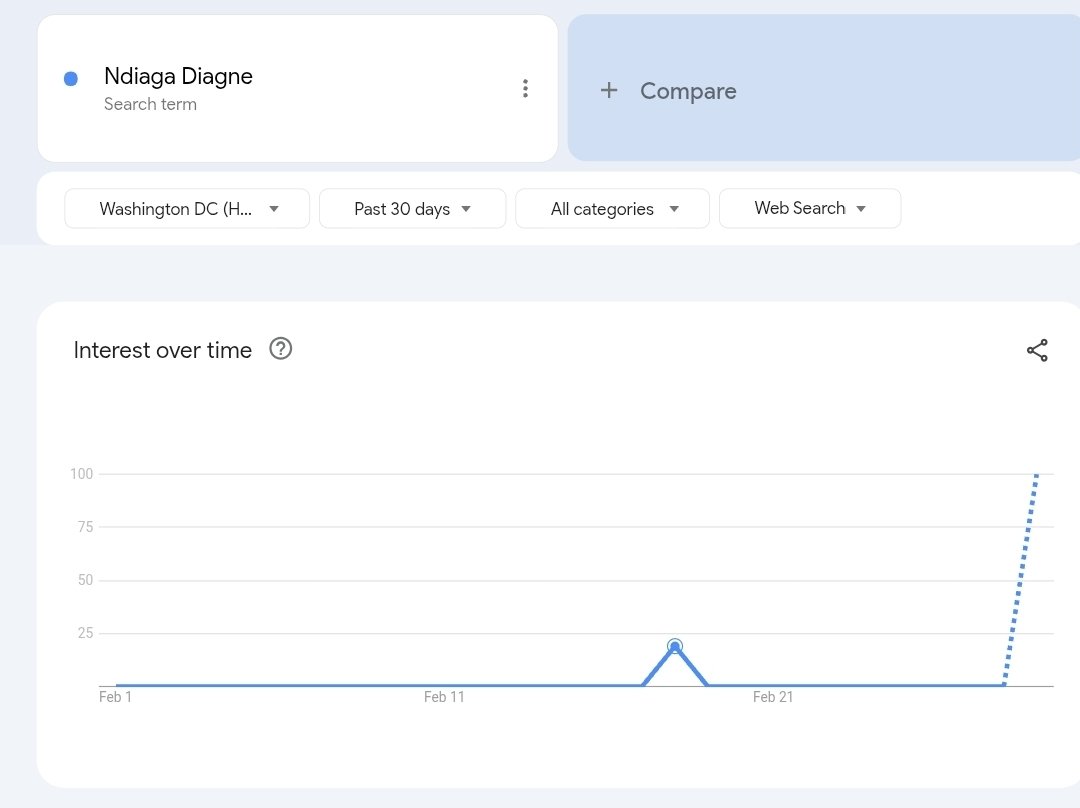This screenshot has height=808, width=1080.
Task: Open the three-dot menu for Ndiaga Diagne
Action: pyautogui.click(x=526, y=88)
